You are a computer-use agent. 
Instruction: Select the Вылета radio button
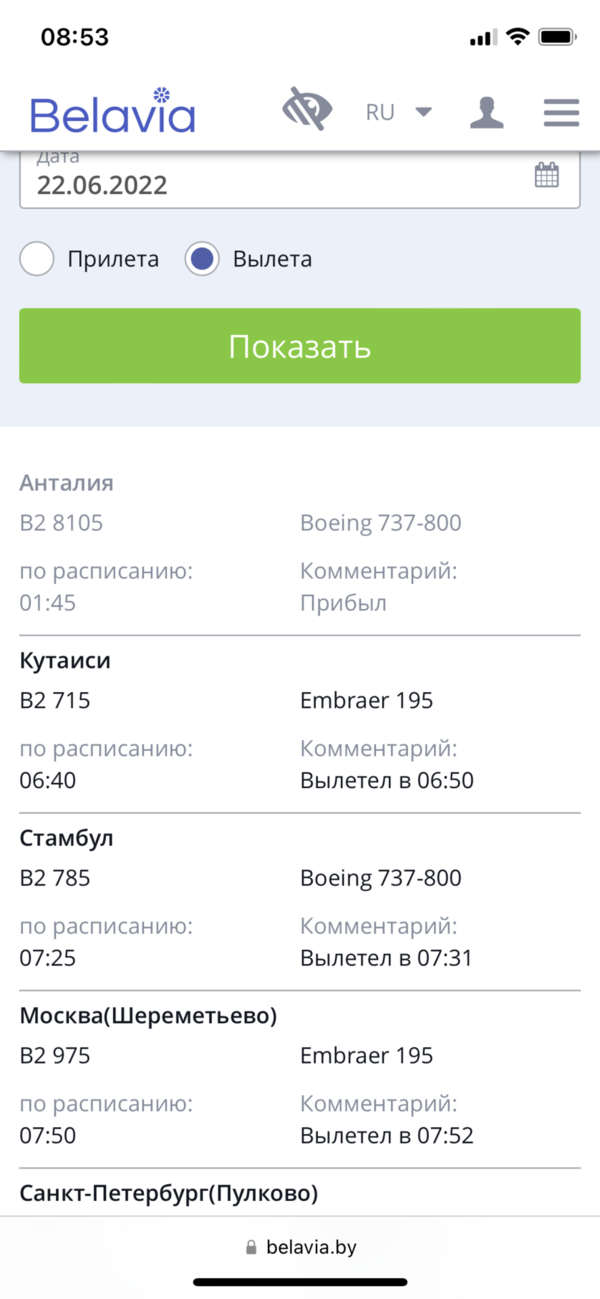tap(202, 260)
